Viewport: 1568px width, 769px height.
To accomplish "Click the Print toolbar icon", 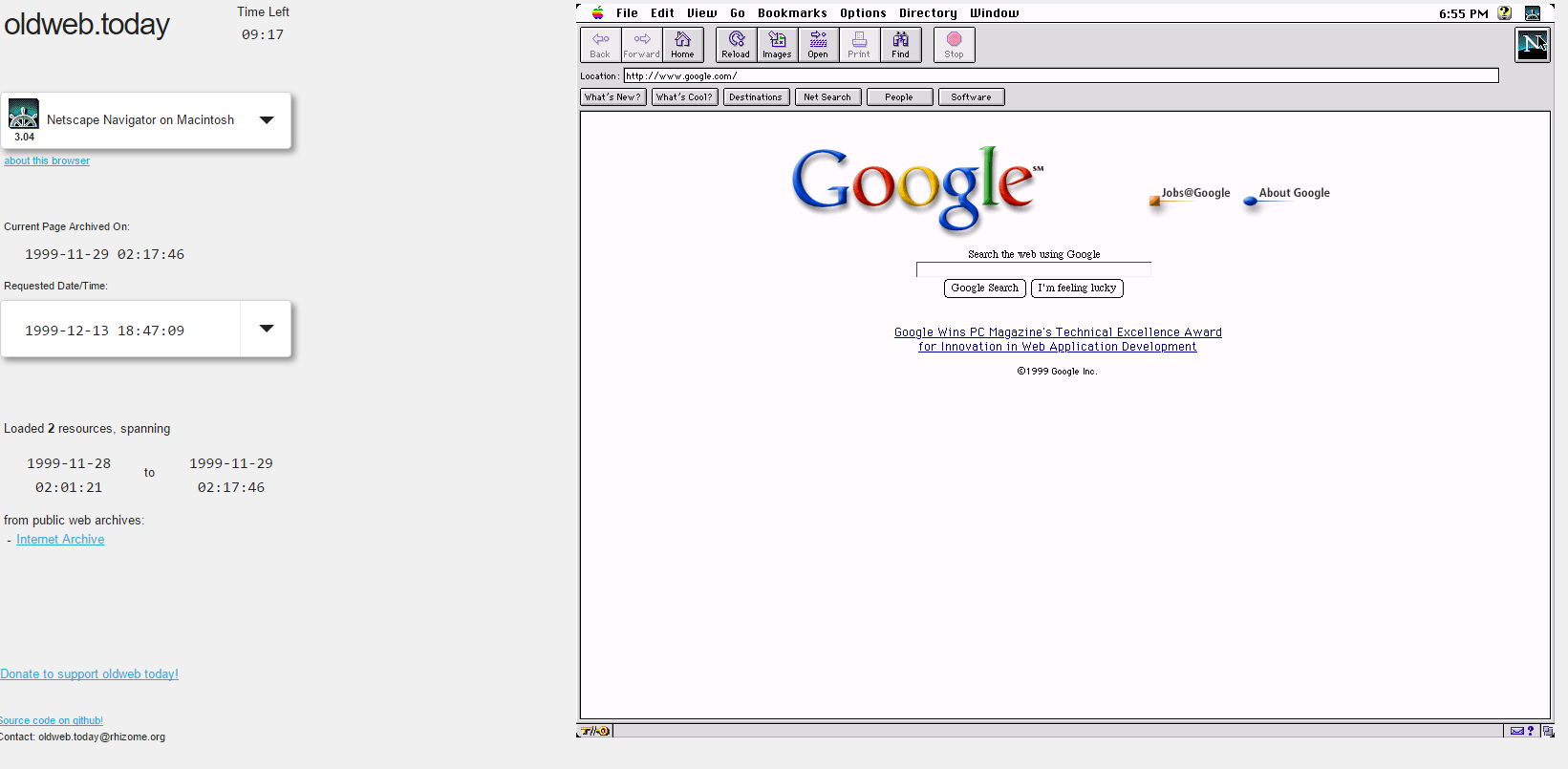I will (x=859, y=45).
